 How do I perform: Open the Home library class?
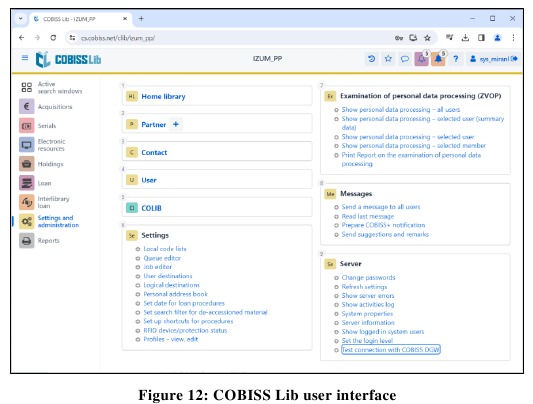click(x=163, y=96)
